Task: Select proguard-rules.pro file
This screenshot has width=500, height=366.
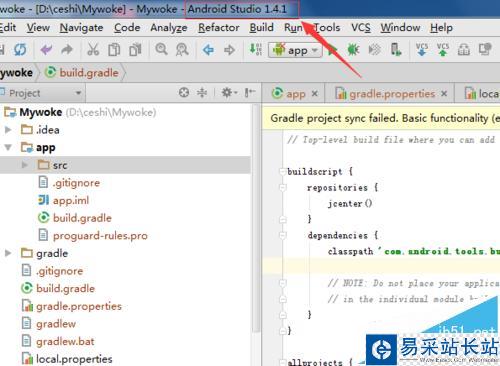Action: 93,236
